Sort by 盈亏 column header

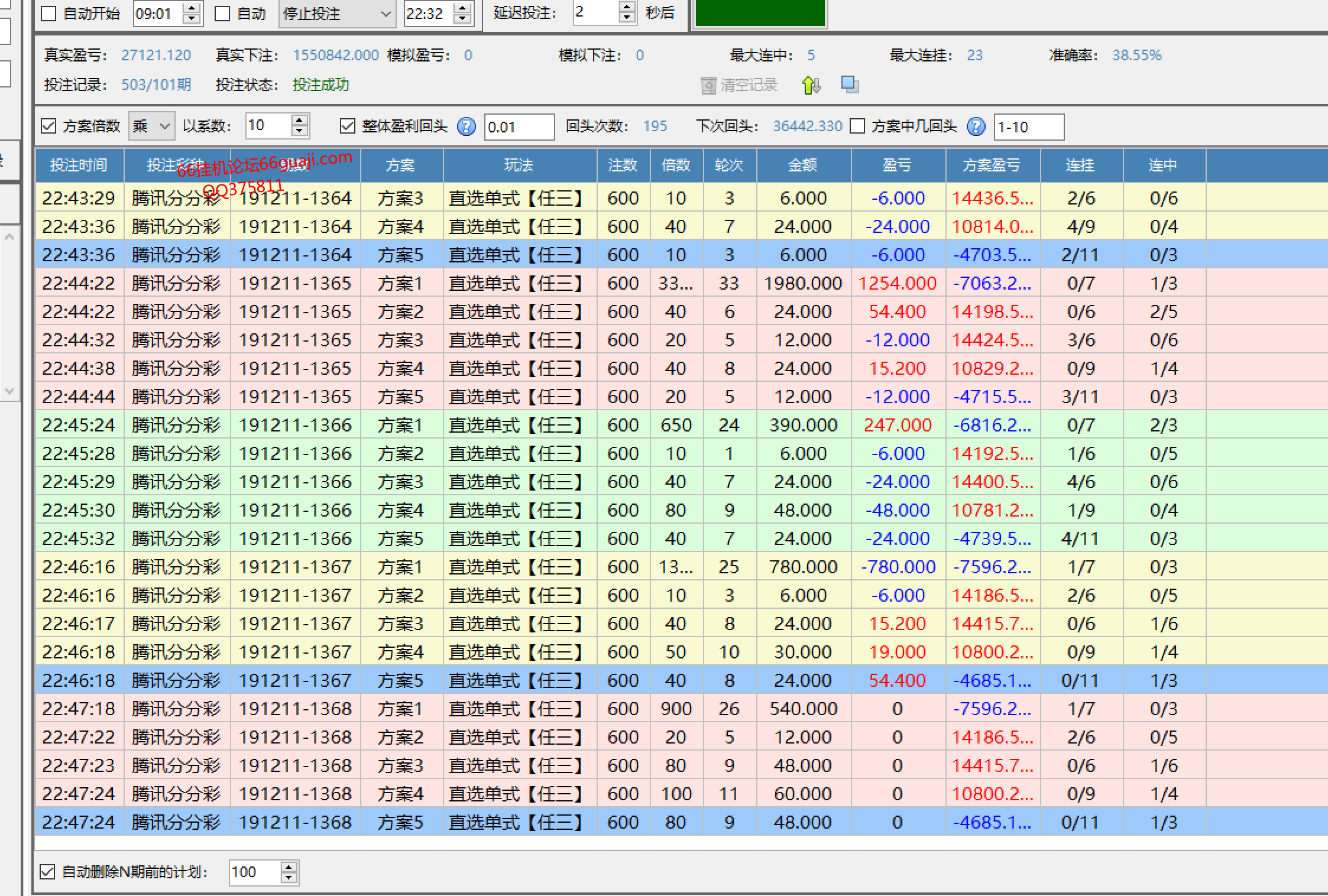click(x=898, y=165)
